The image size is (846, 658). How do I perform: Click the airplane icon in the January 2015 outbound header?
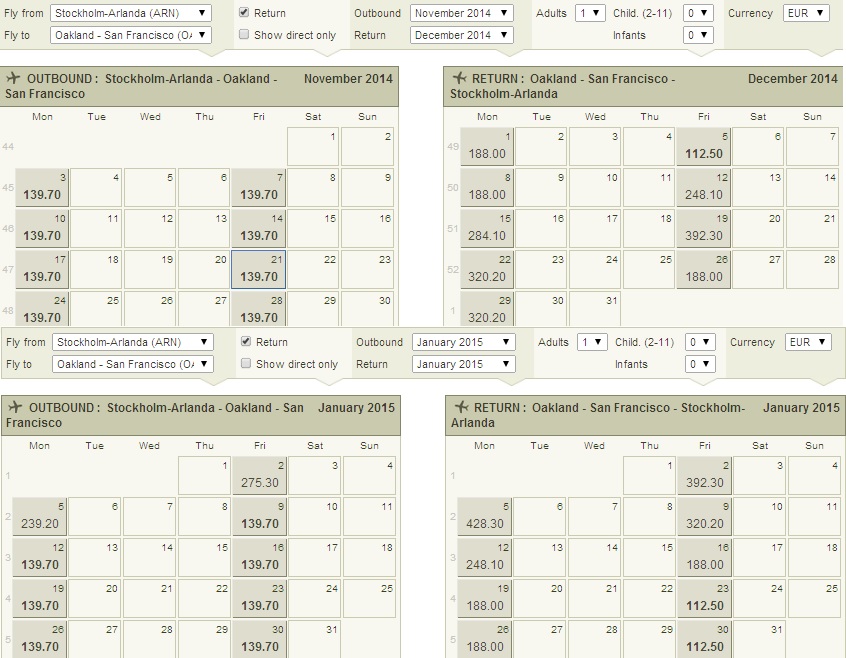pyautogui.click(x=14, y=408)
